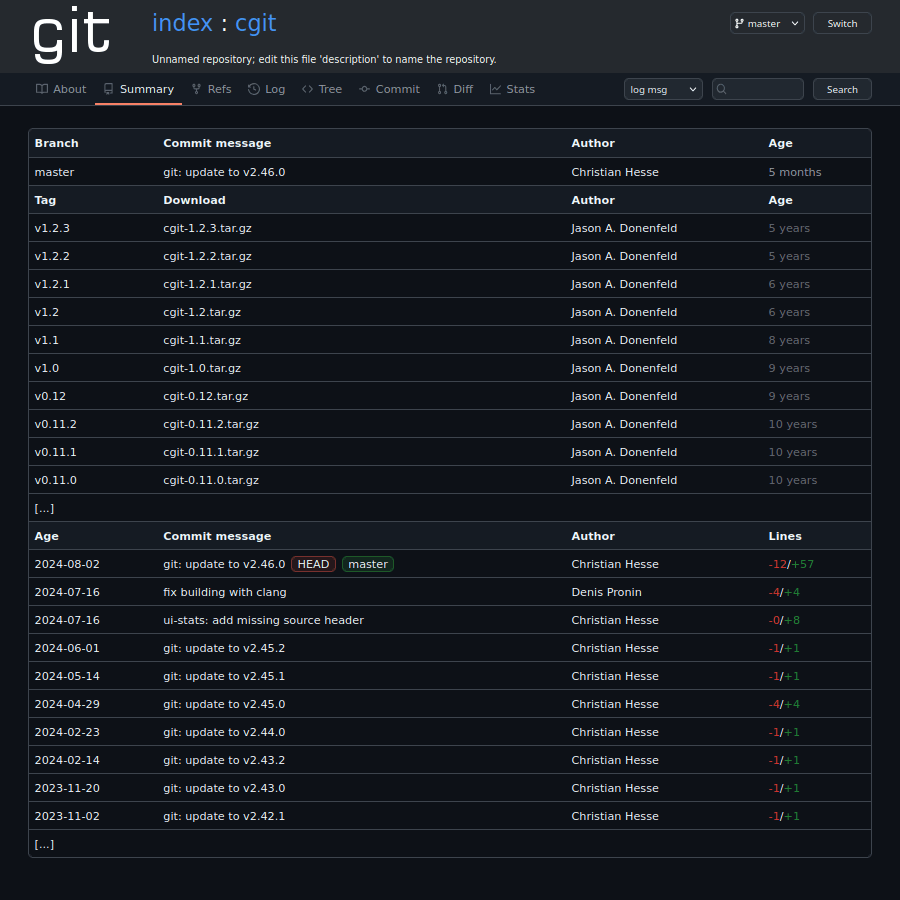900x900 pixels.
Task: Download cgit-0.12.tar.gz
Action: click(205, 396)
